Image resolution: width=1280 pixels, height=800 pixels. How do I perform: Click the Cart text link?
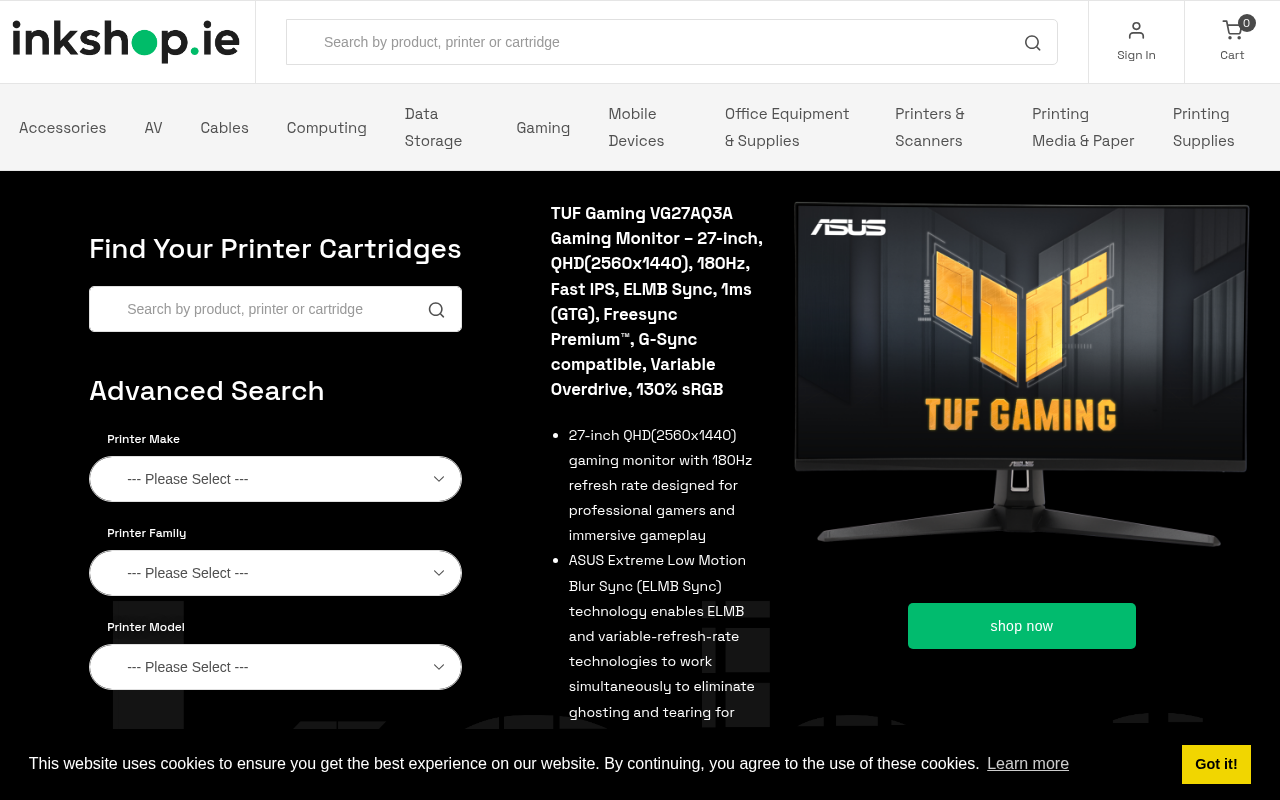(1232, 55)
